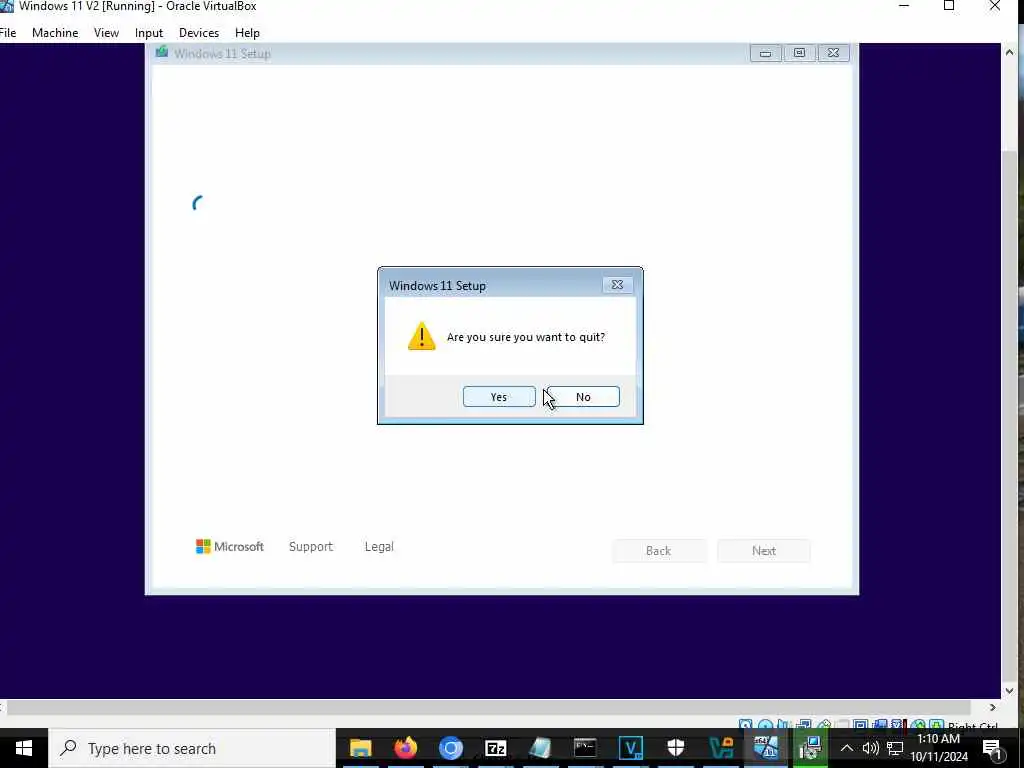
Task: Click the taskbar search box
Action: click(192, 748)
